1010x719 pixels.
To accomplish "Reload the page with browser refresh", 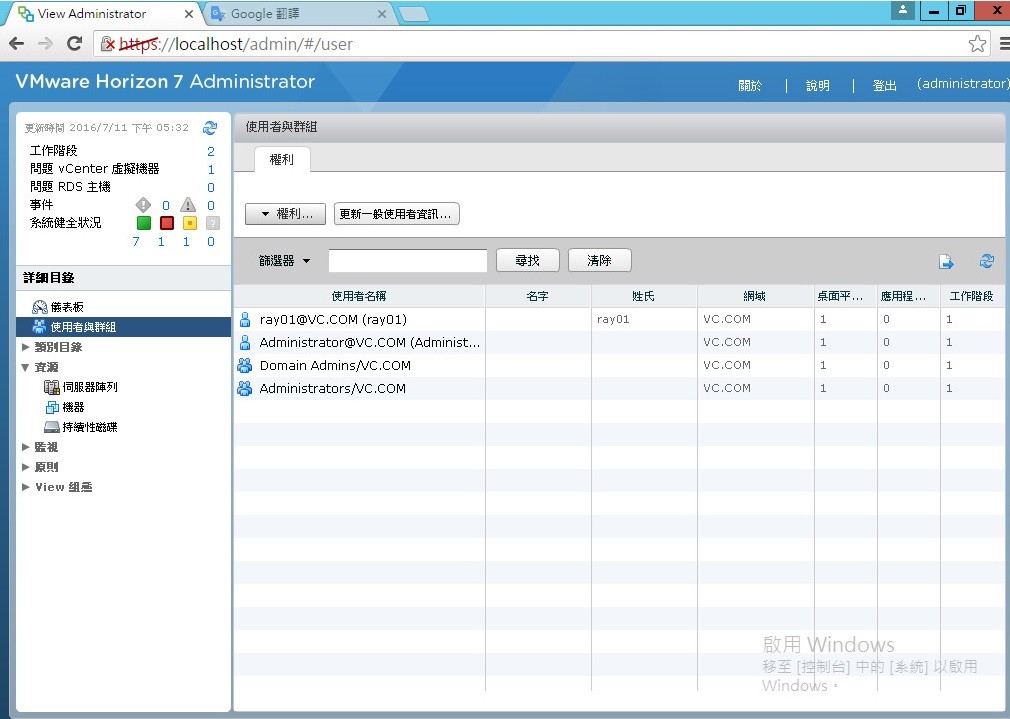I will 75,43.
